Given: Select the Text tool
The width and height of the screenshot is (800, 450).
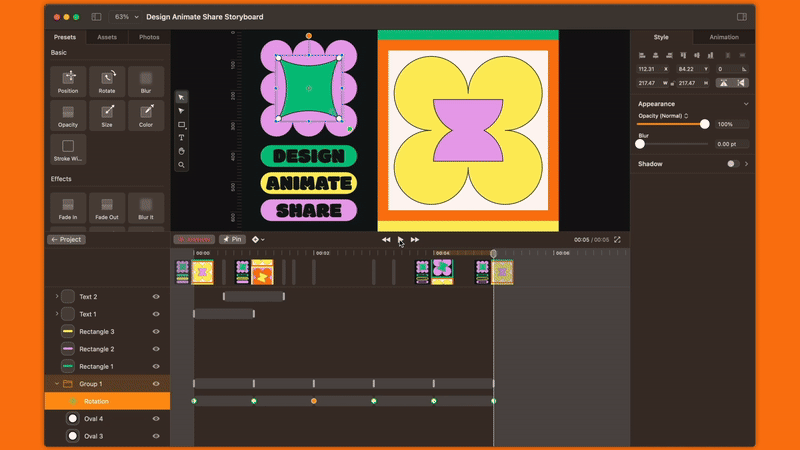Looking at the screenshot, I should [x=181, y=138].
